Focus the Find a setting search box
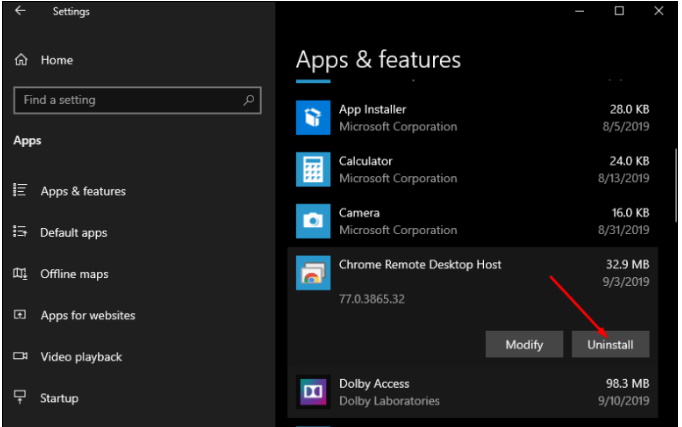 pos(137,100)
